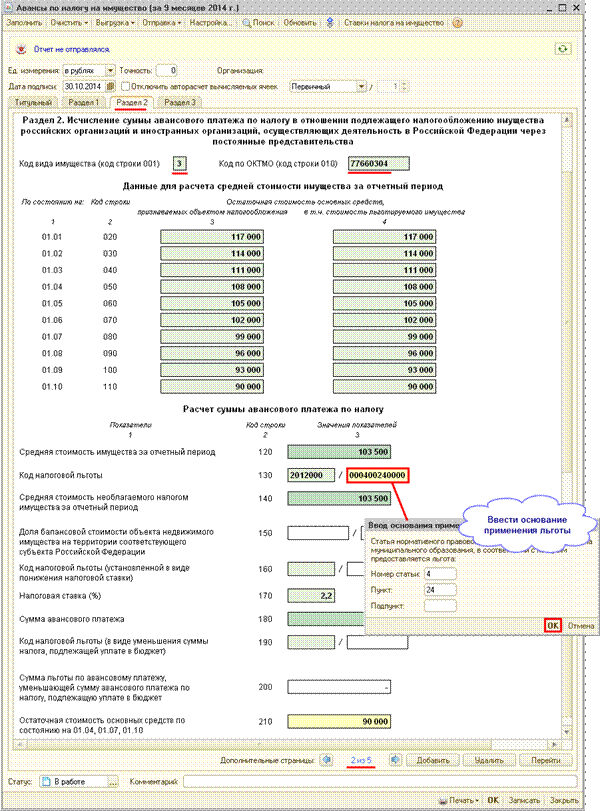Open the Печать dropdown at the bottom
Screen dimensions: 600x811
[458, 800]
